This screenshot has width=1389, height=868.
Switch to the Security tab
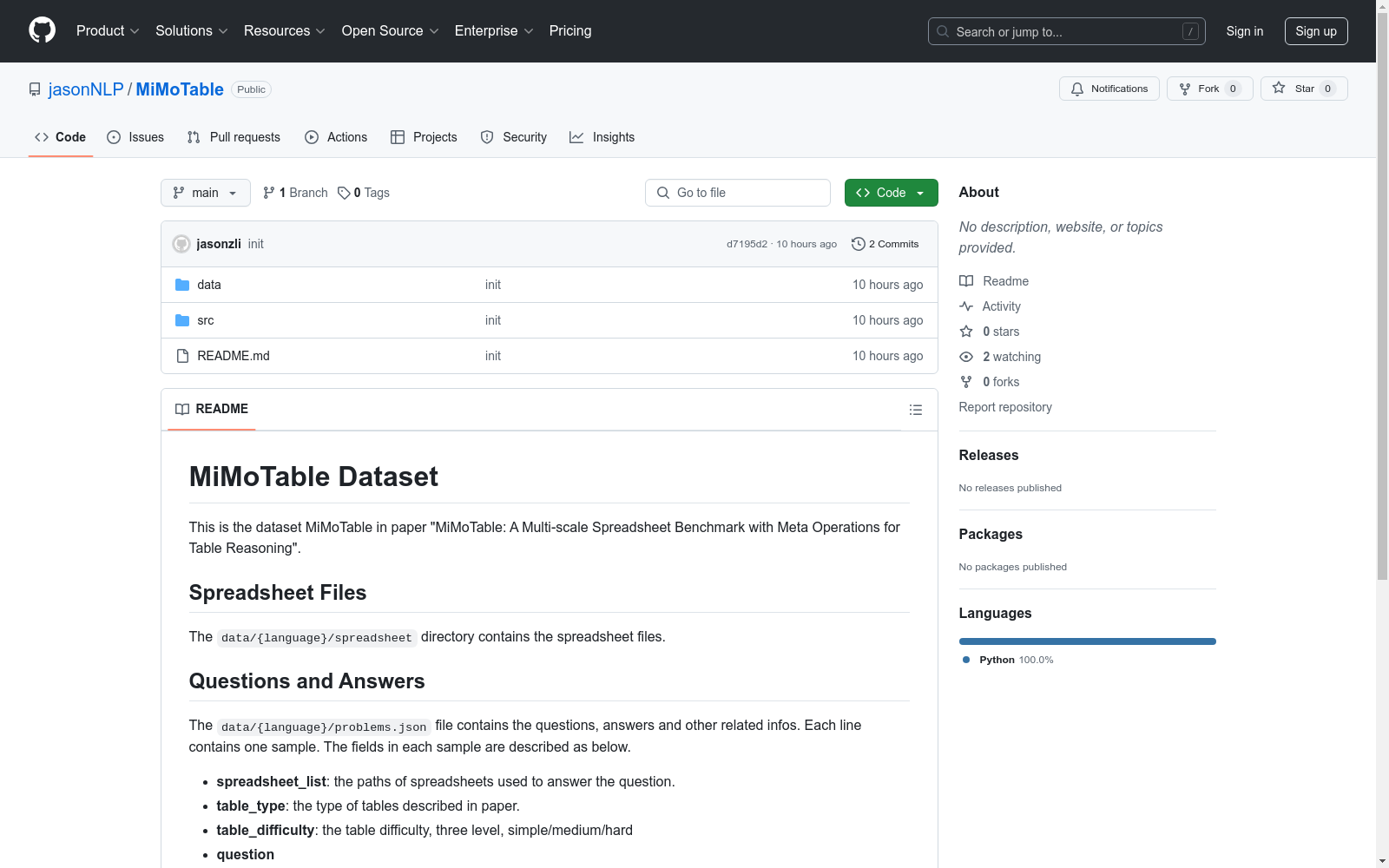click(514, 137)
